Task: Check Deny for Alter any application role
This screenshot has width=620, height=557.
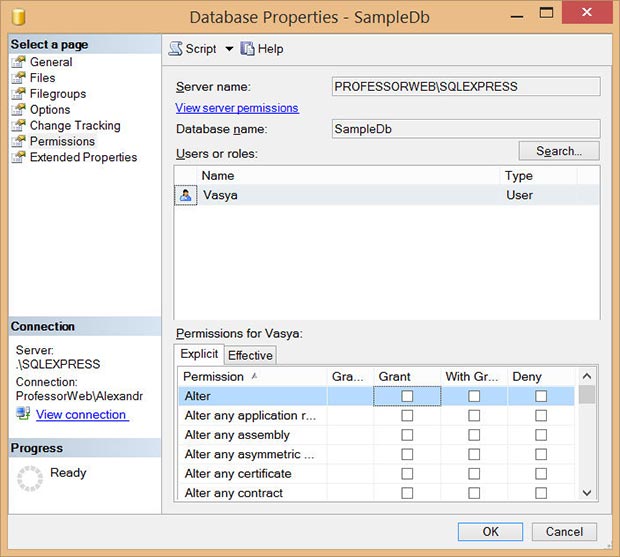Action: 541,415
